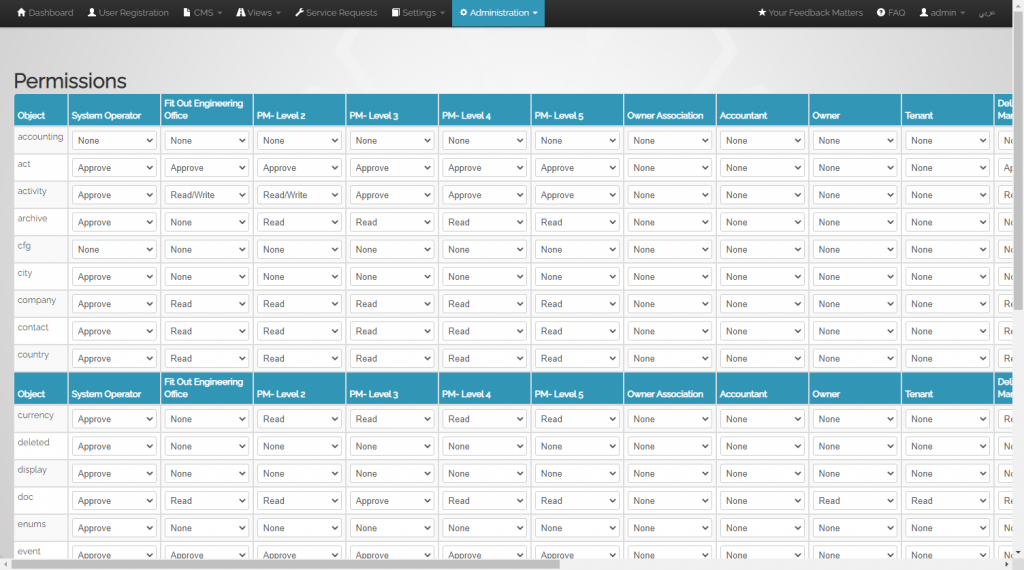Viewport: 1024px width, 570px height.
Task: Click the FAQ question mark icon
Action: click(881, 13)
